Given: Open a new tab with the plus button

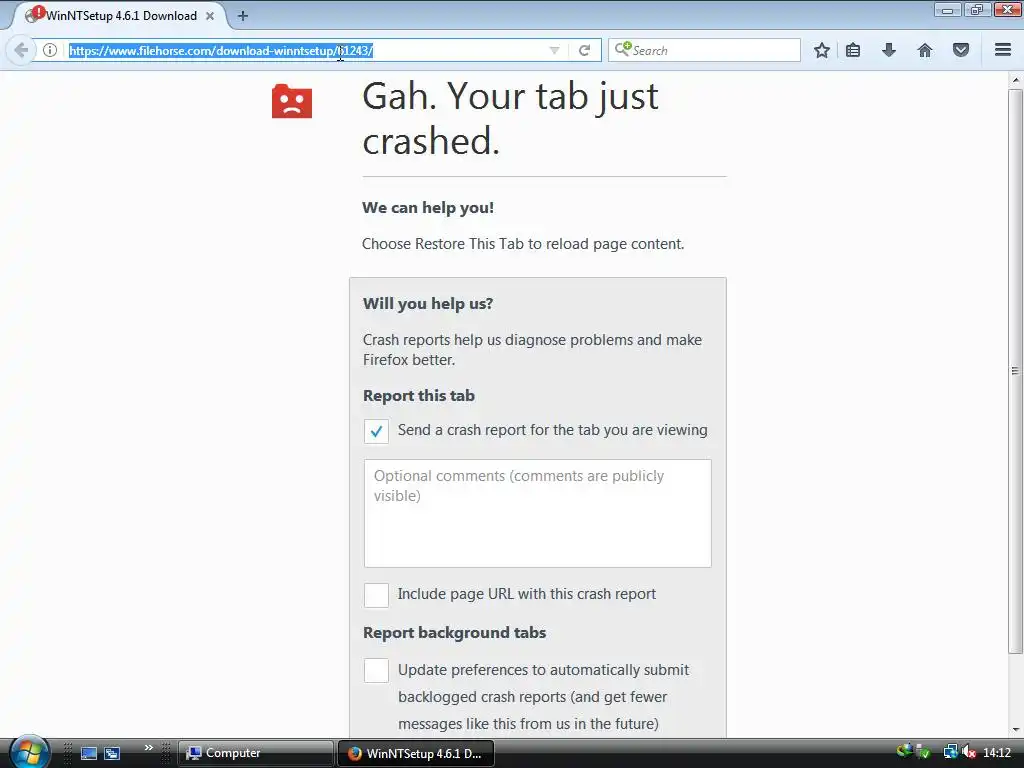Looking at the screenshot, I should (243, 16).
